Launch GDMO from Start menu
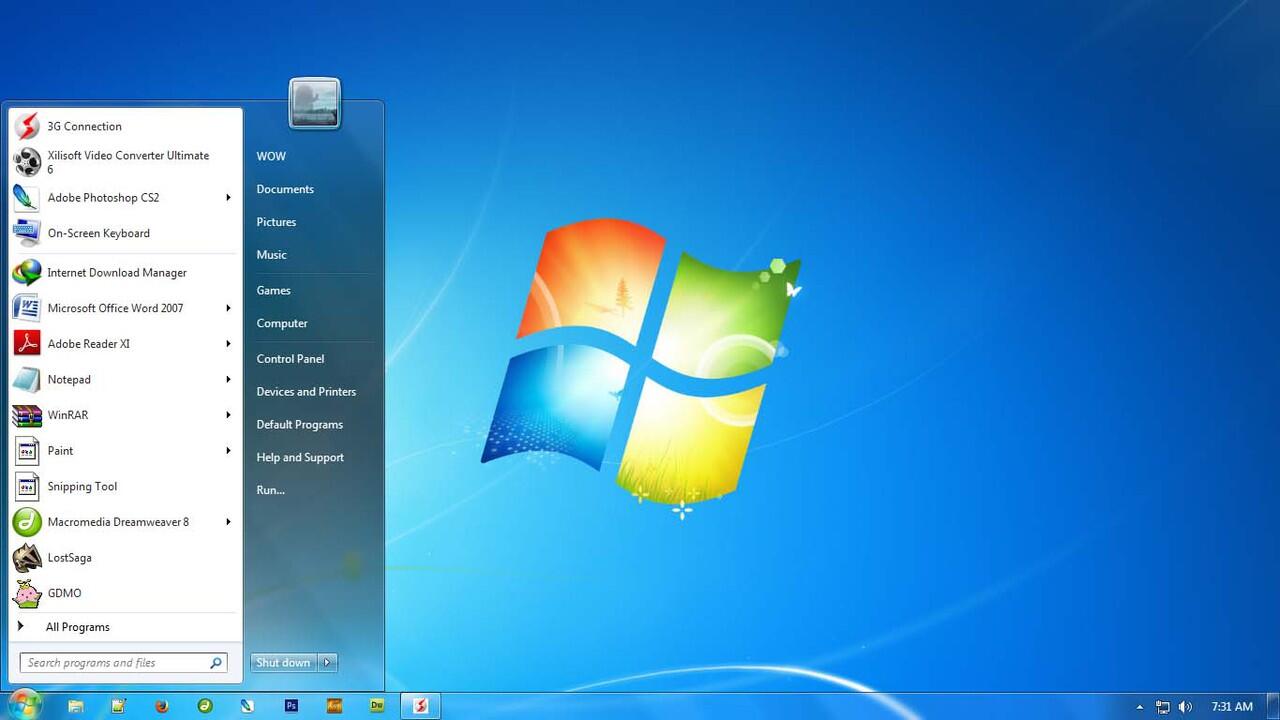Screen dimensions: 1280x720 pos(125,593)
